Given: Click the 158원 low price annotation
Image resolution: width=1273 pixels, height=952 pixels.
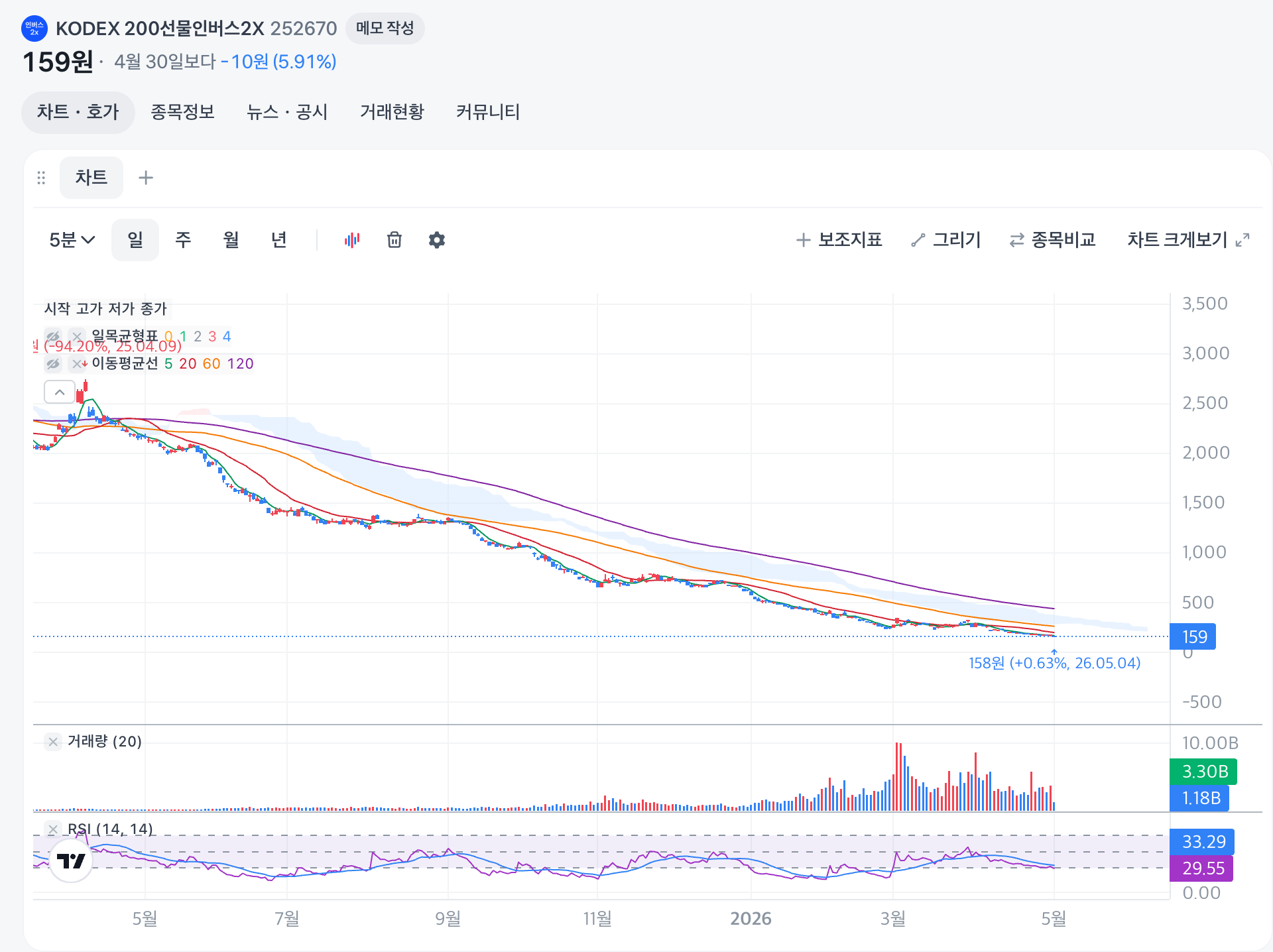Looking at the screenshot, I should 1054,664.
